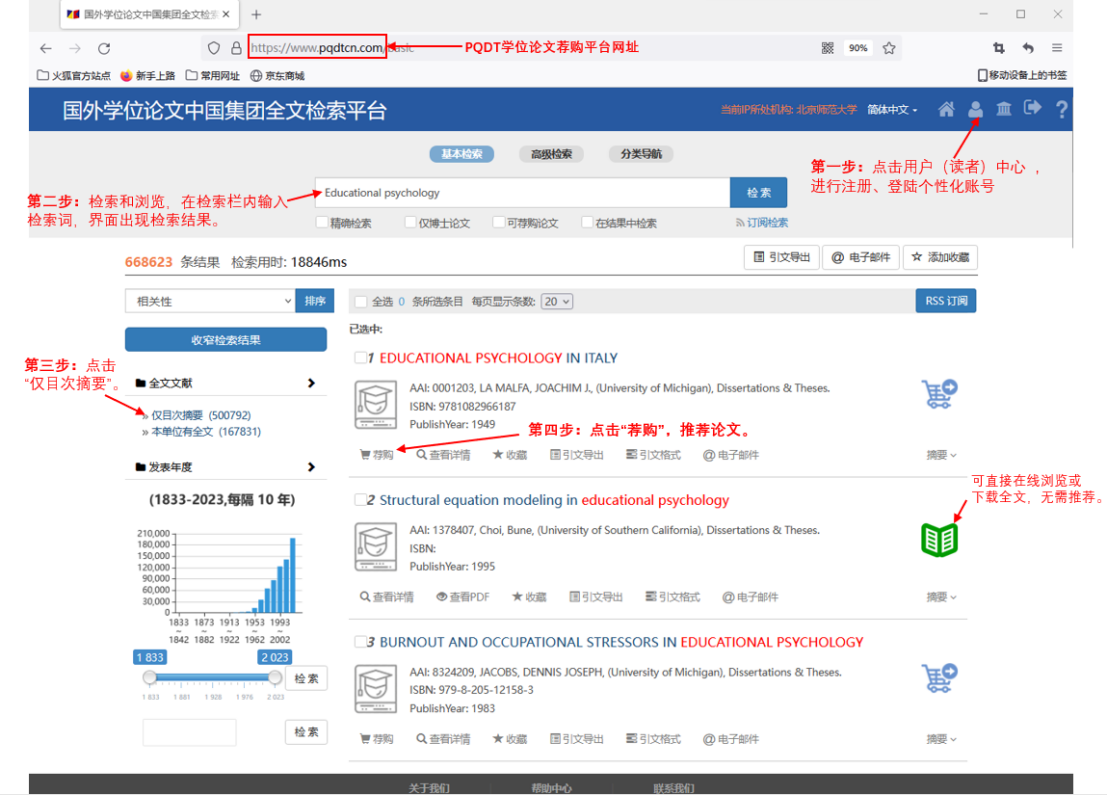1108x796 pixels.
Task: Click the shield icon in address bar
Action: pyautogui.click(x=213, y=48)
